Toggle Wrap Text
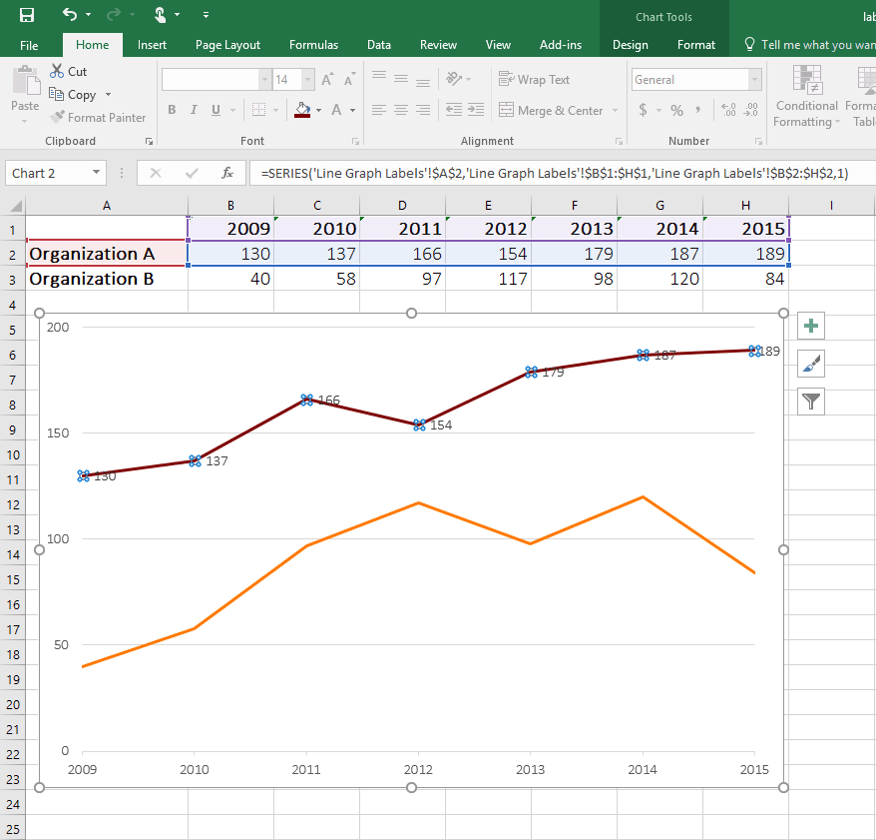The width and height of the screenshot is (876, 840). point(534,80)
